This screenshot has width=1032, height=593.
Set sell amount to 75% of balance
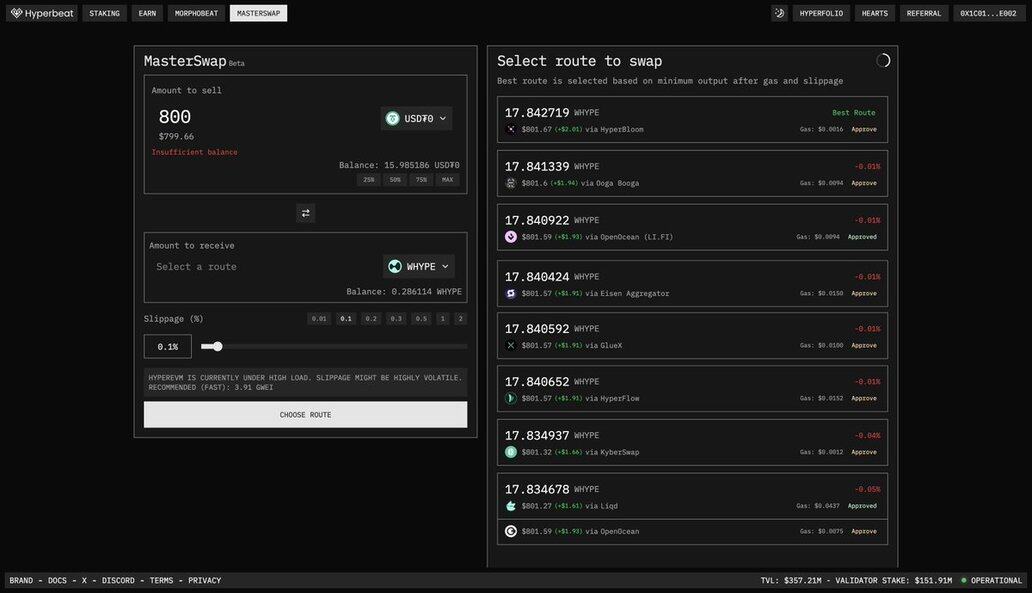click(421, 180)
